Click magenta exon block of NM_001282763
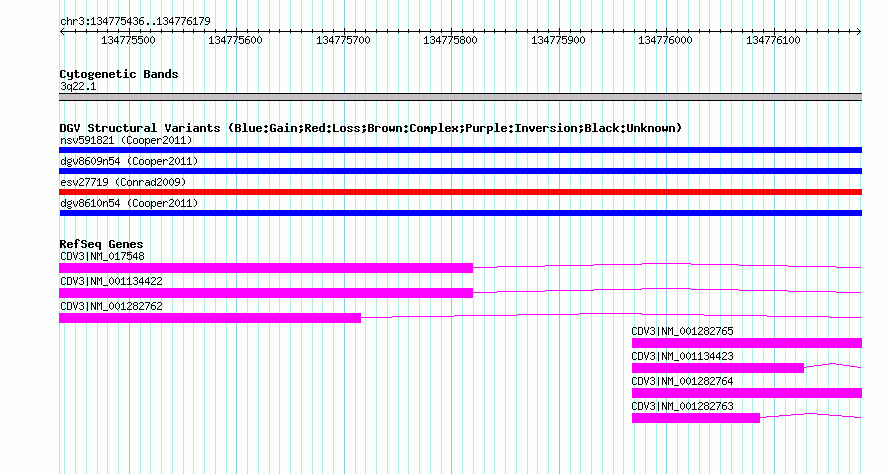 click(x=696, y=418)
